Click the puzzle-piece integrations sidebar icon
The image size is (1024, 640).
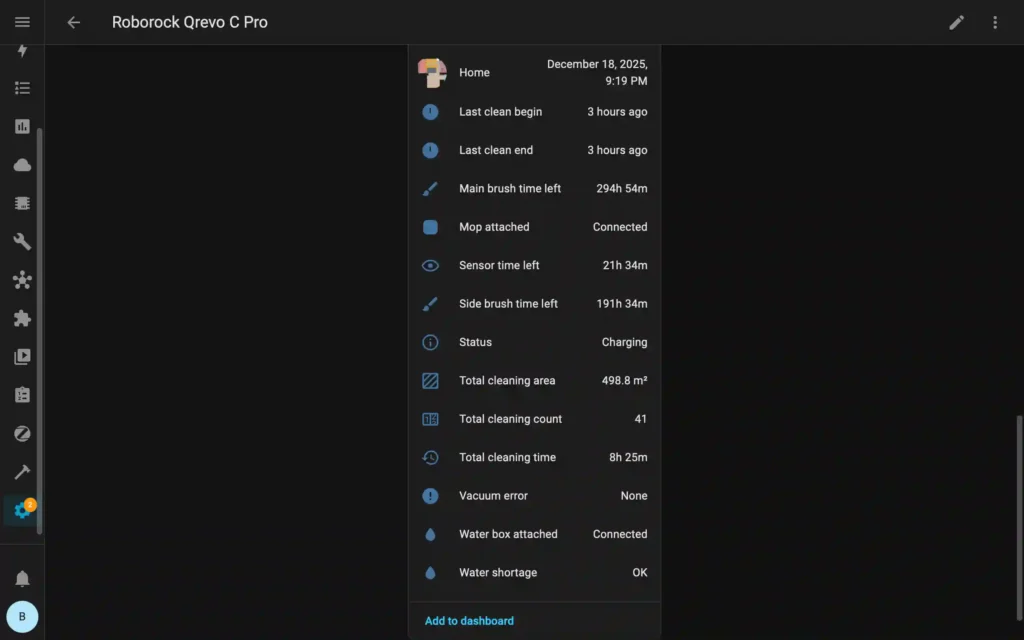tap(22, 318)
